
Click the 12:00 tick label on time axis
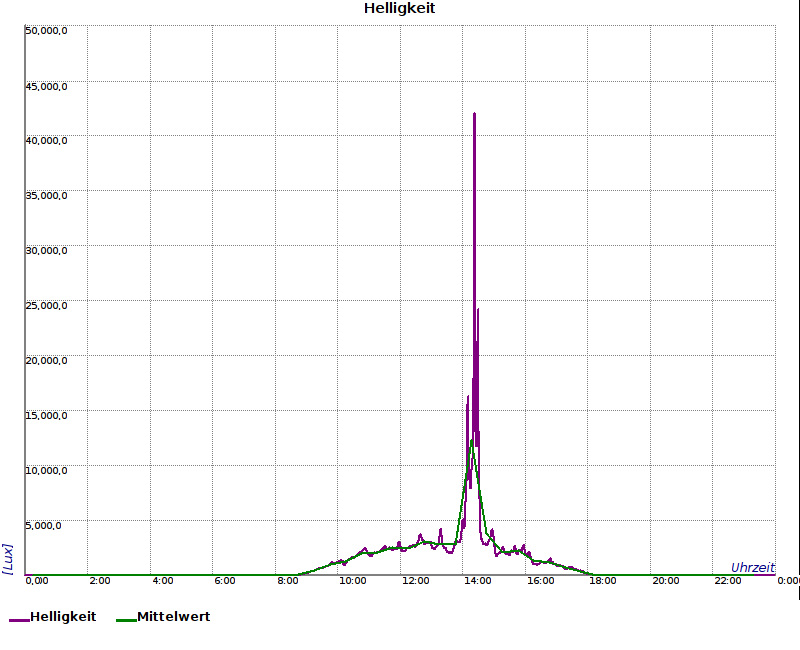point(415,581)
